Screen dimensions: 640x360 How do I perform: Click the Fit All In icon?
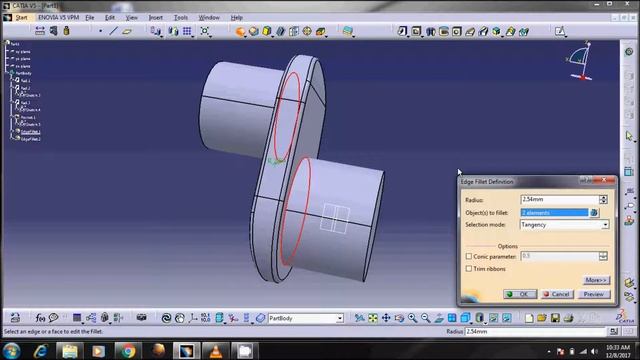point(373,318)
